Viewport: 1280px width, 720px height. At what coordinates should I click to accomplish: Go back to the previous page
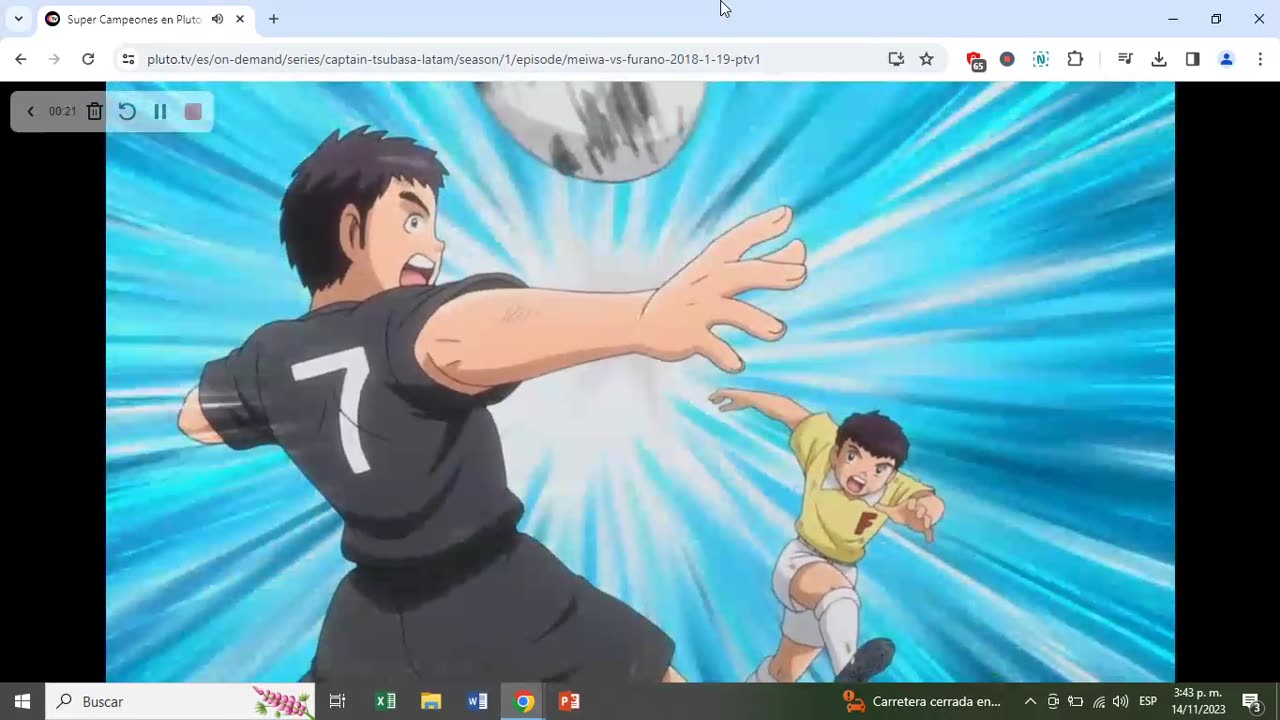[20, 59]
